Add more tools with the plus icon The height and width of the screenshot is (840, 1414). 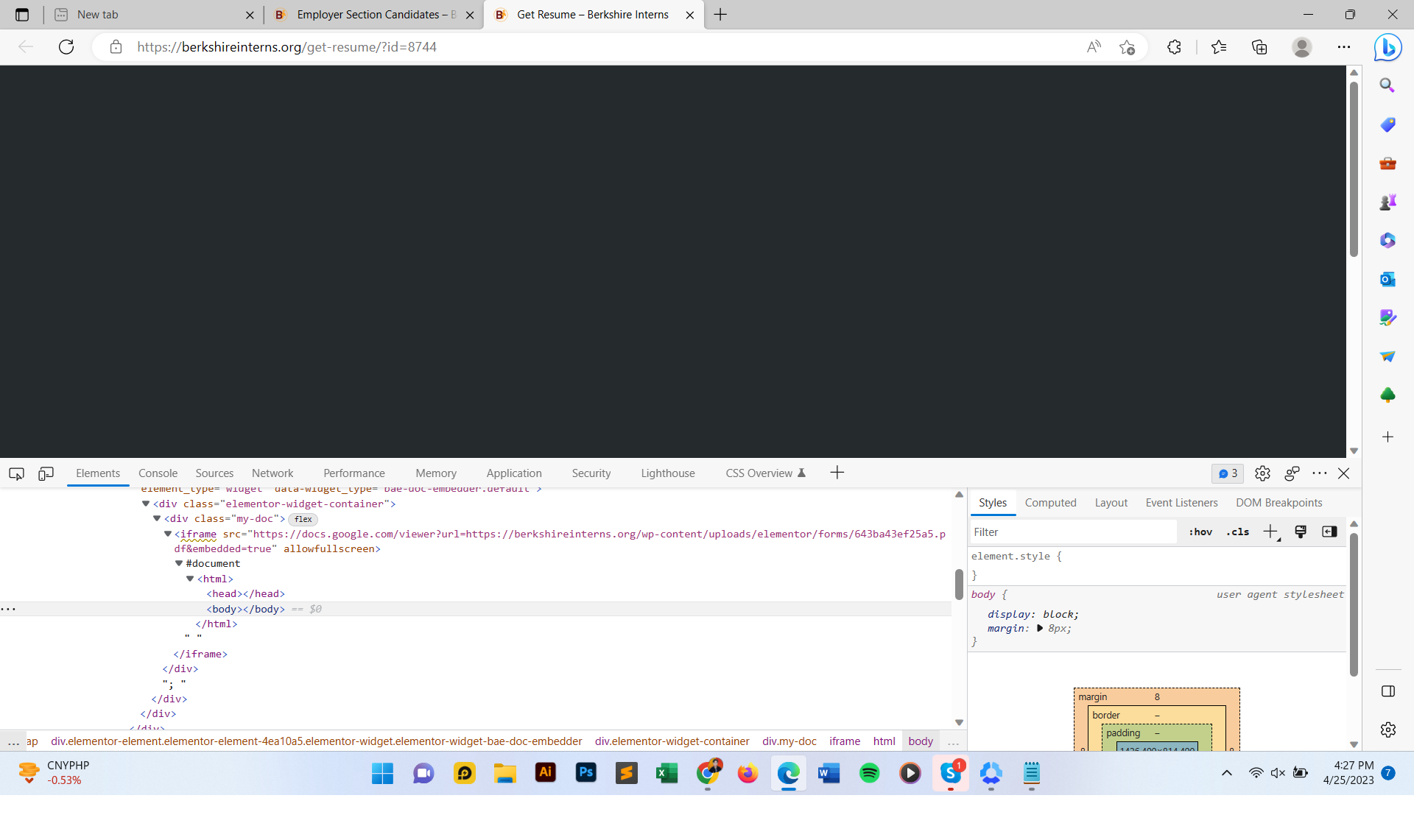pos(837,473)
